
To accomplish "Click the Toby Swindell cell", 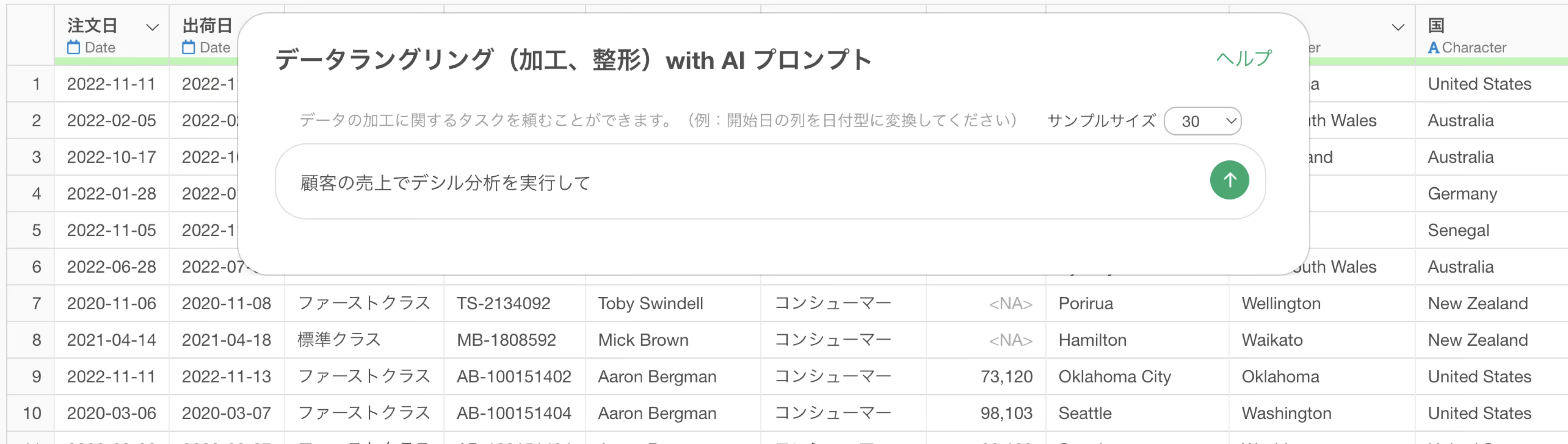I will [x=650, y=304].
